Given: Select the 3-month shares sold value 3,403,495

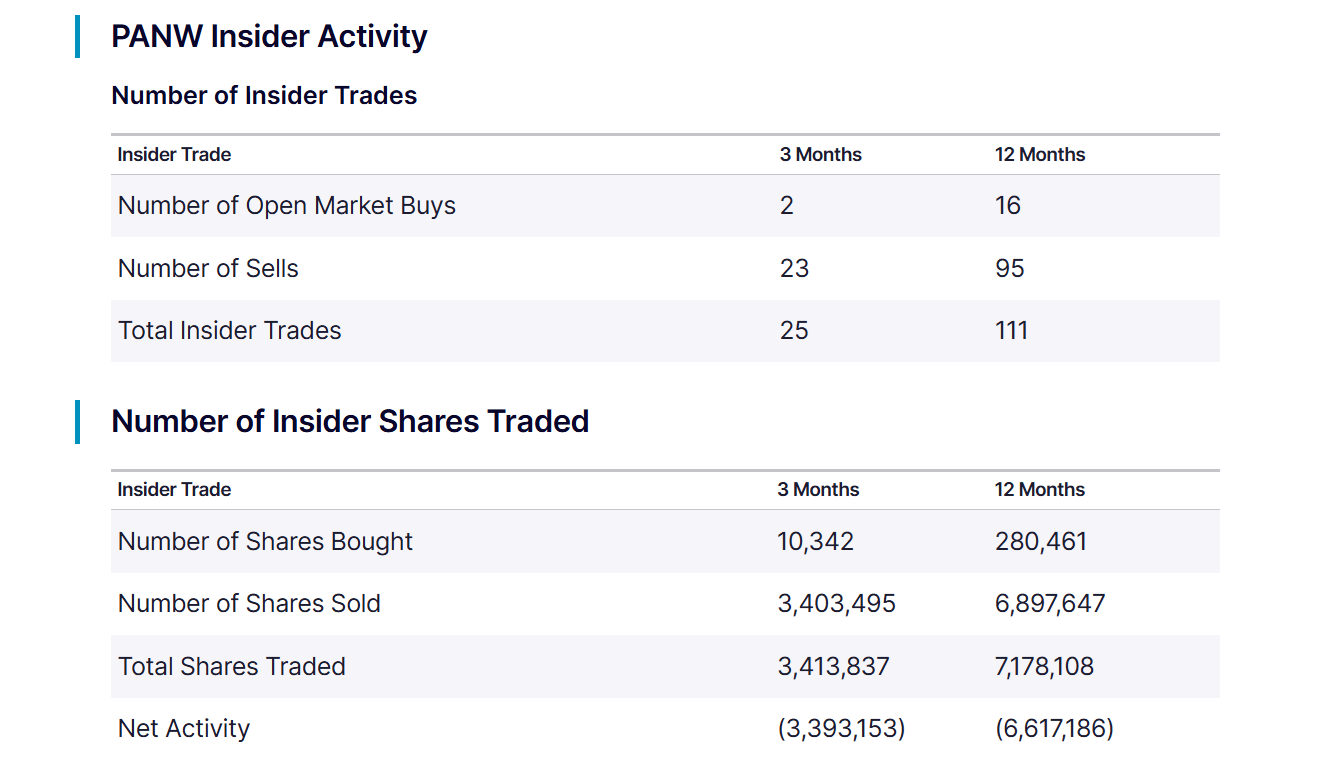Looking at the screenshot, I should (837, 604).
